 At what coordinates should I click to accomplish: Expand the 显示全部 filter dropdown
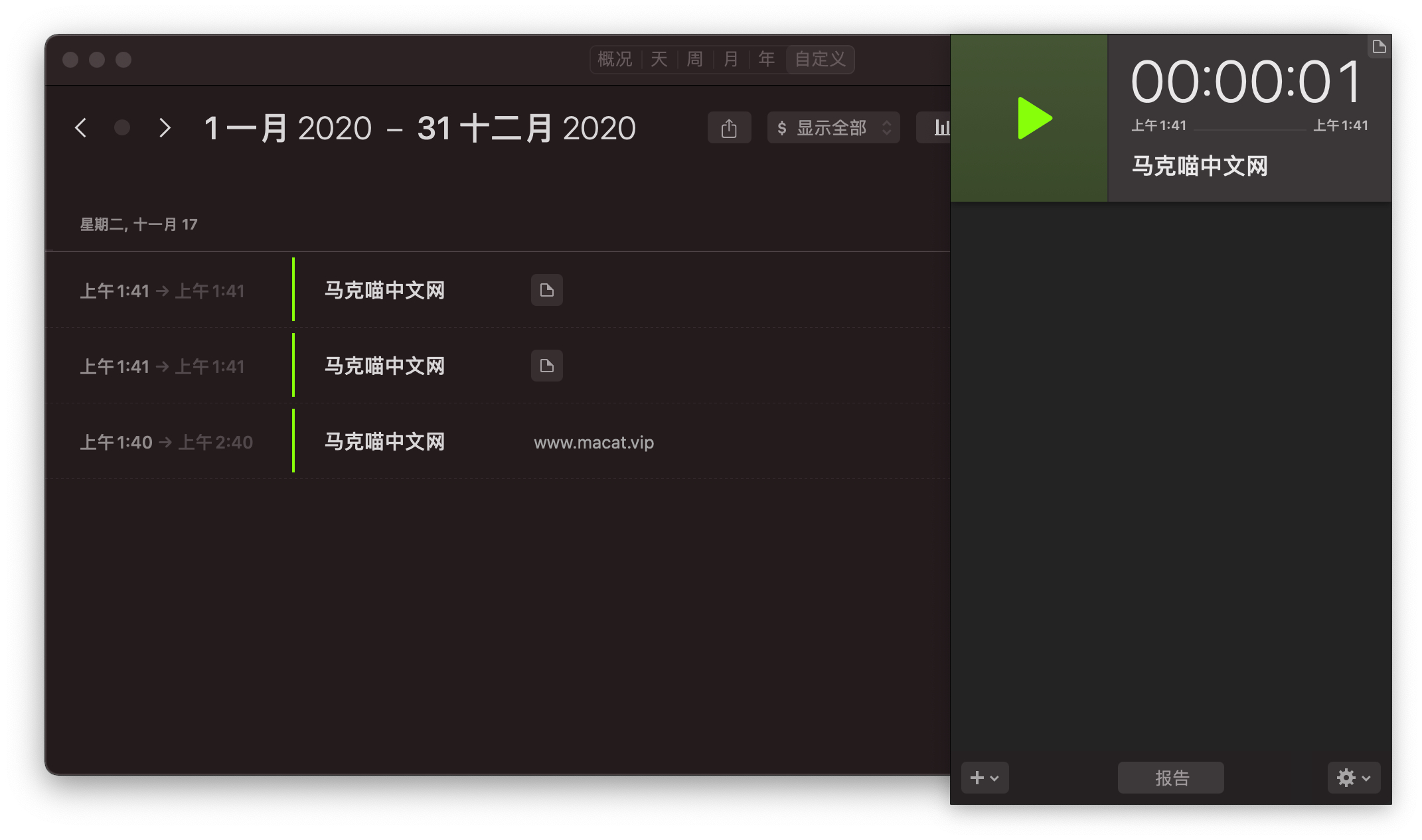(x=834, y=127)
